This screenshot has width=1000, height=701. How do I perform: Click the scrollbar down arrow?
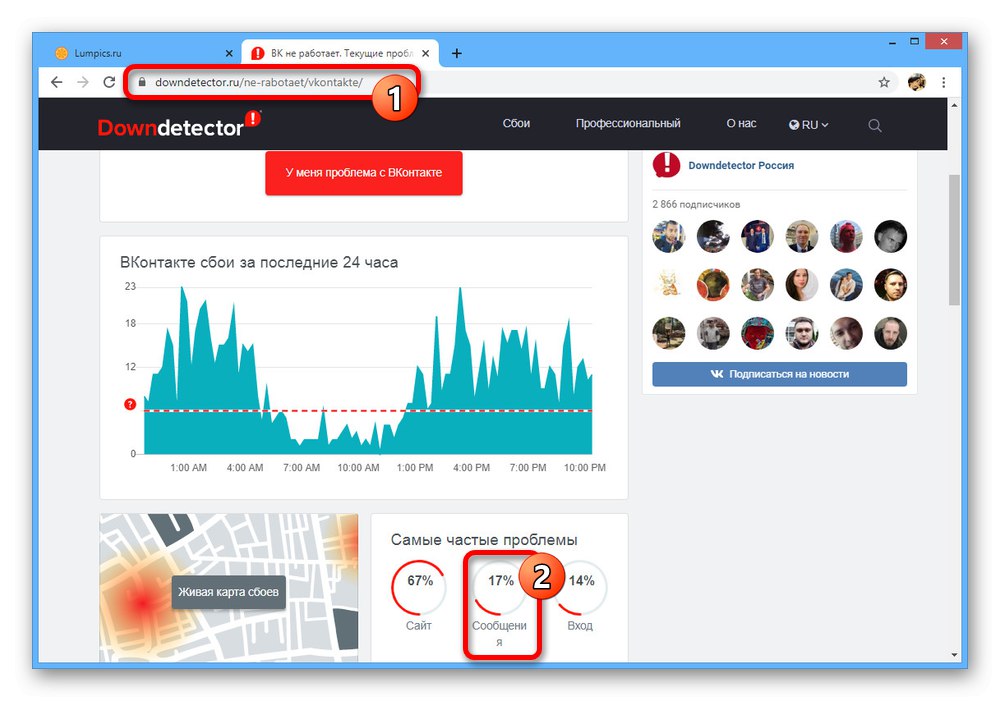(954, 655)
